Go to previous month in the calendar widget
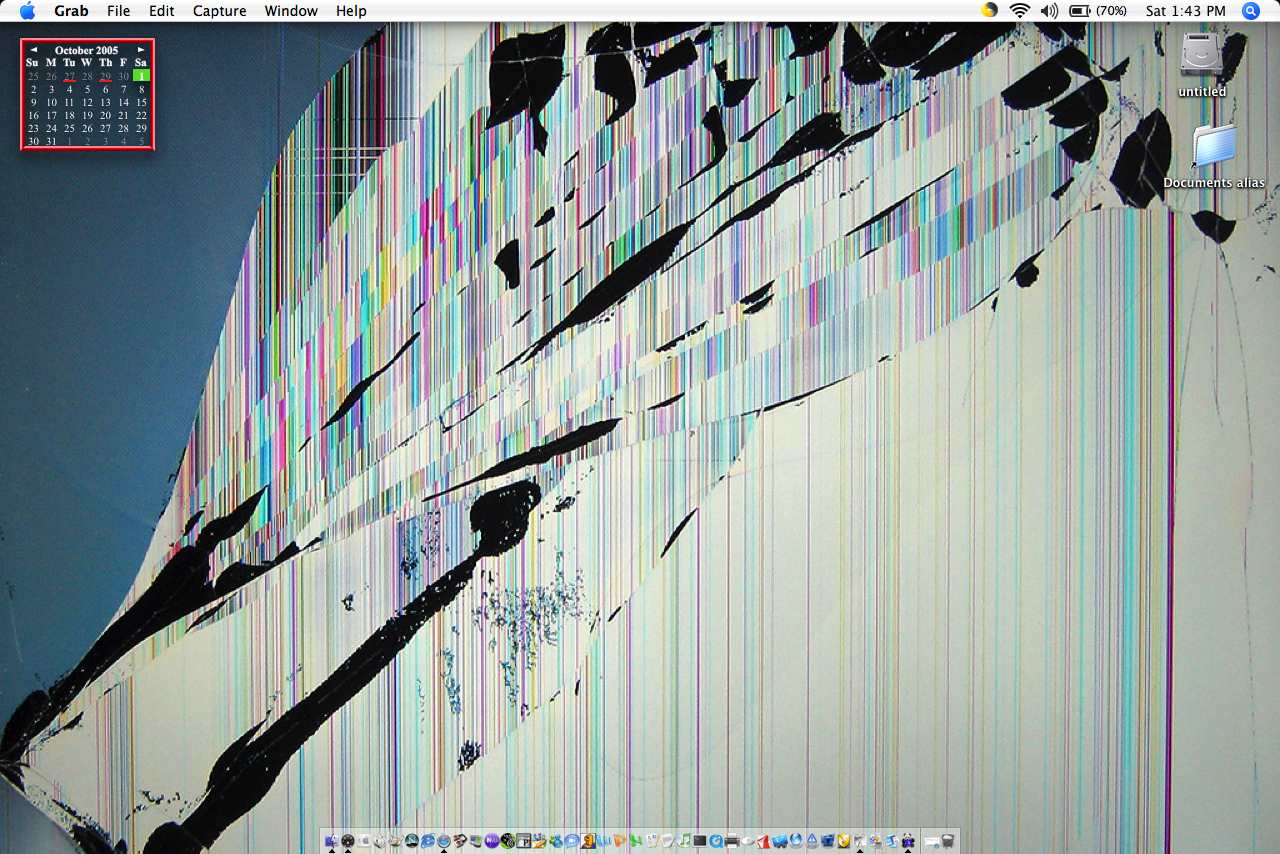 33,49
